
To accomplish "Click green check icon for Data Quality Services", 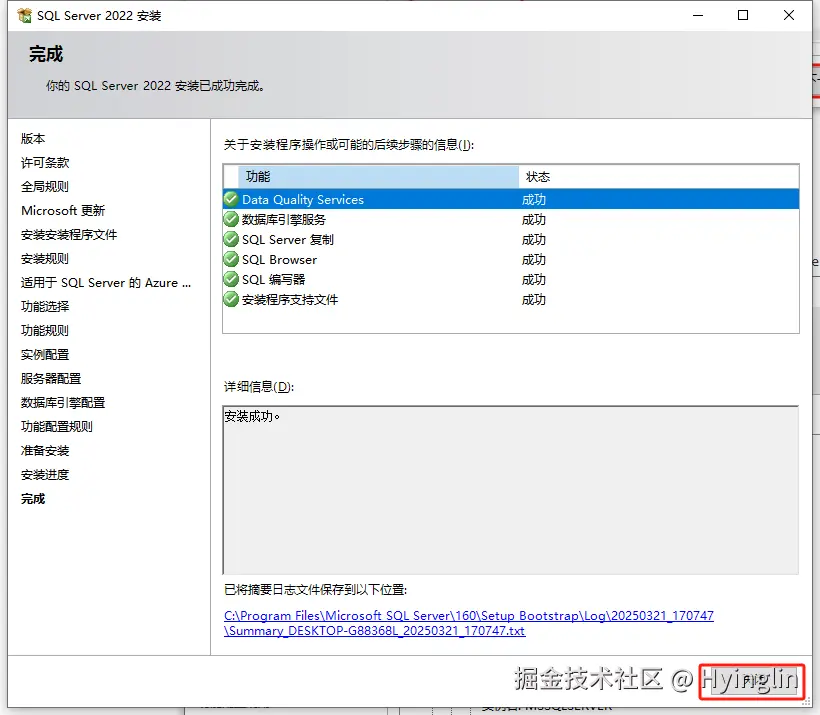I will point(231,199).
